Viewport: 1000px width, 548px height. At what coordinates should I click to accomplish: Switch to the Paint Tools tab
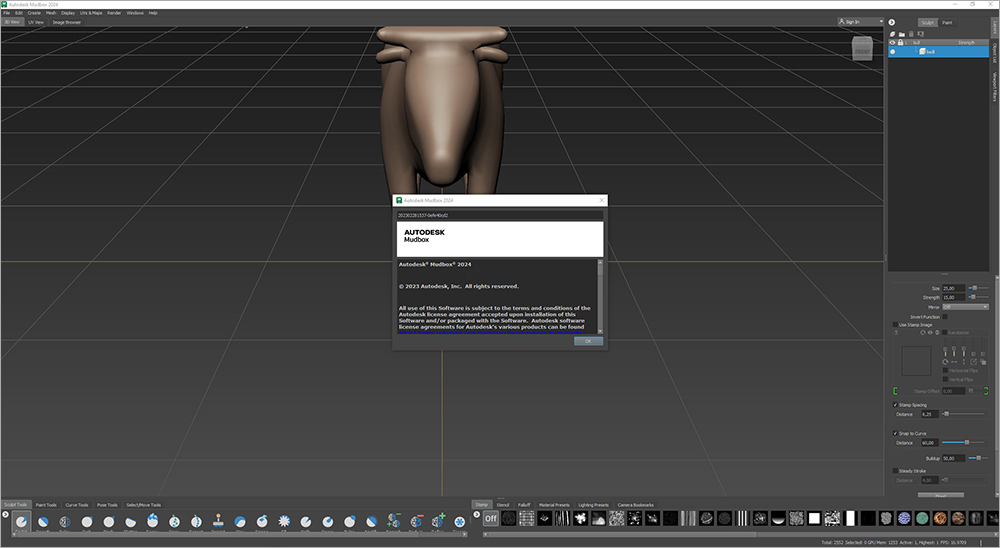(46, 505)
